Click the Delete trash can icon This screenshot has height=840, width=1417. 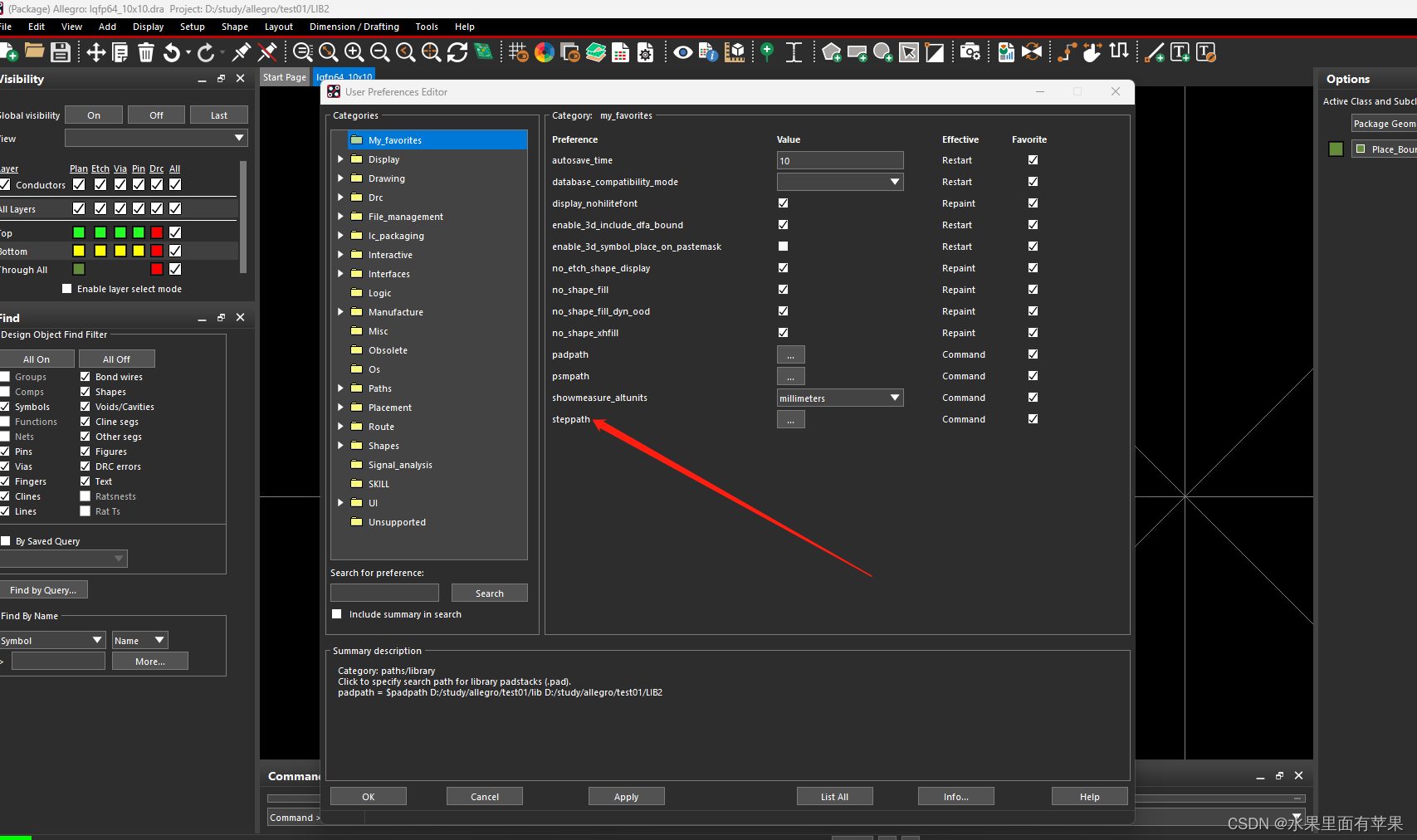(x=146, y=52)
